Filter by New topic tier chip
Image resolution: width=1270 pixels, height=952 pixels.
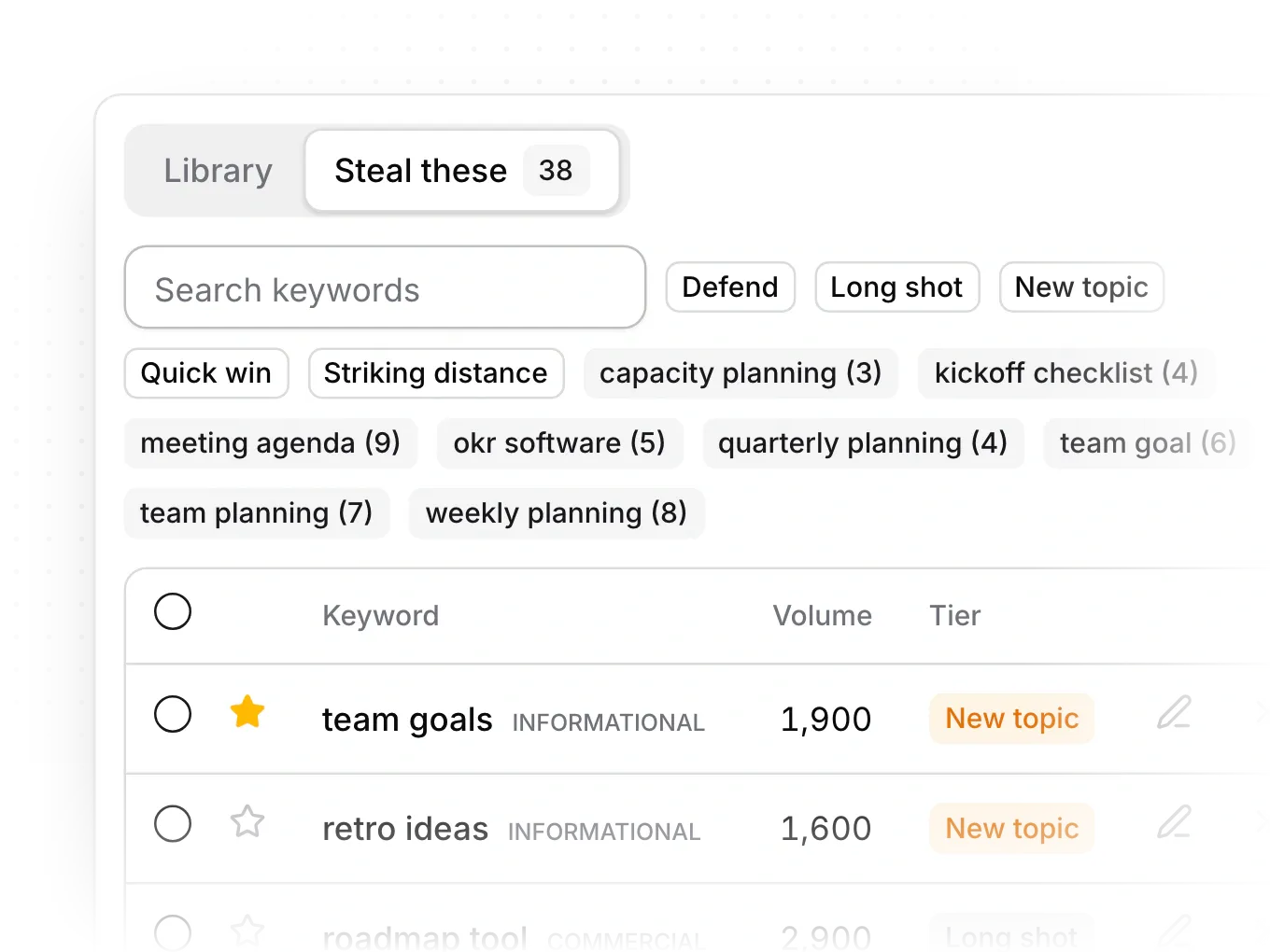(1081, 287)
